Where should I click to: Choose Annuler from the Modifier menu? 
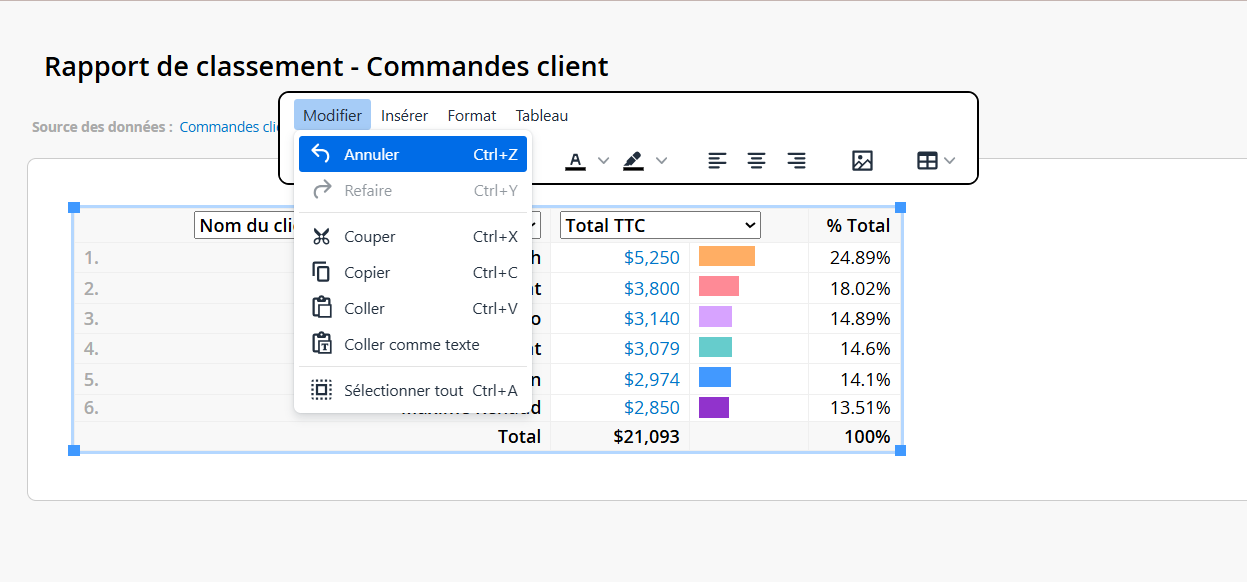point(413,154)
